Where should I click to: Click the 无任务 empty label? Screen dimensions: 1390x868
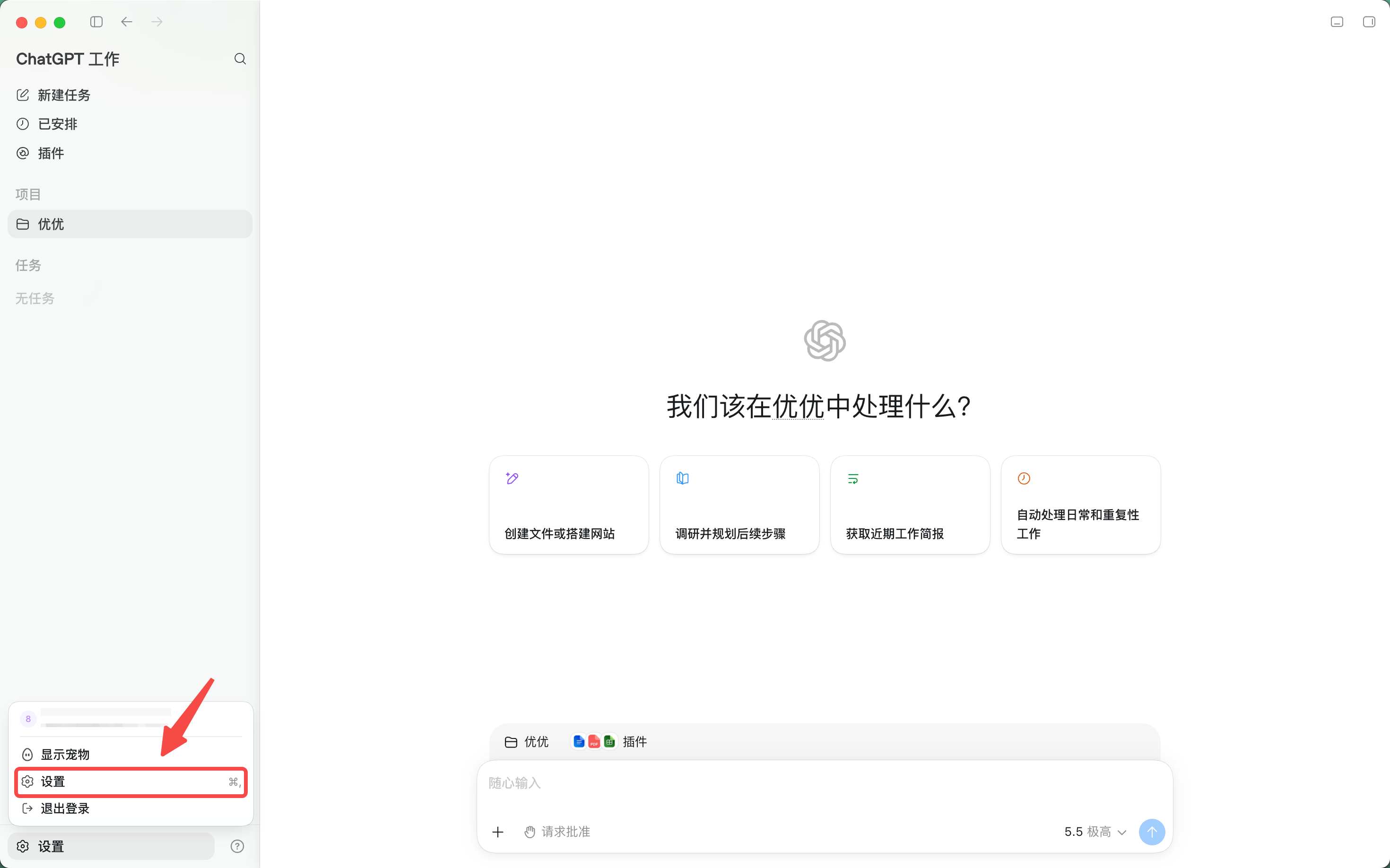coord(35,298)
